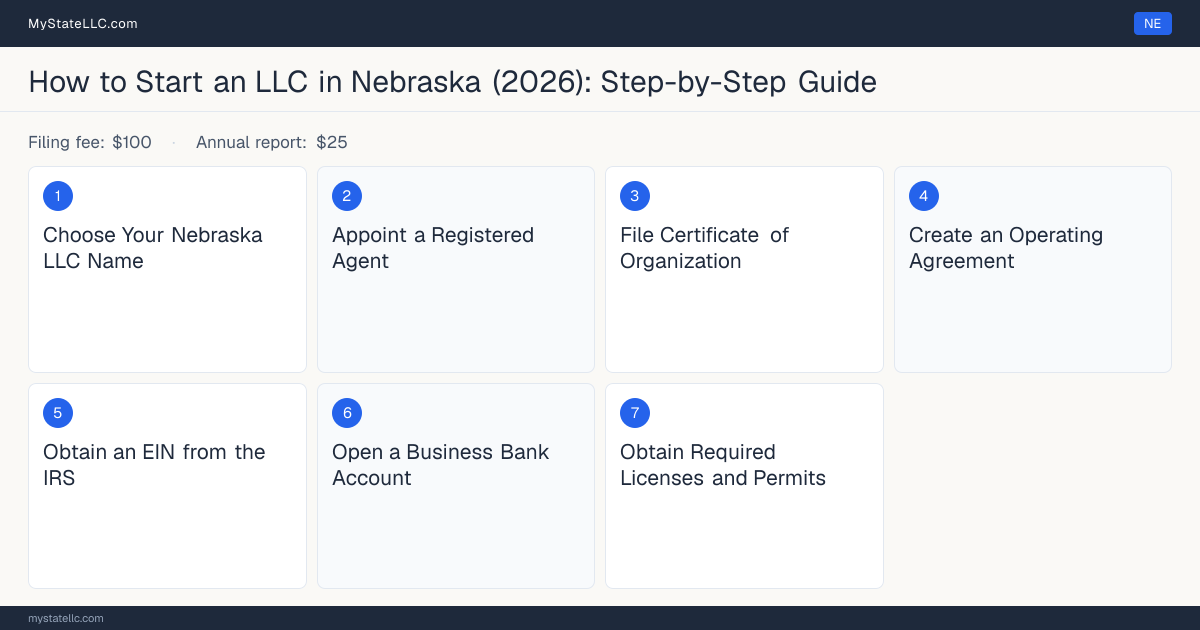
Task: Select step 6 number circle
Action: pyautogui.click(x=347, y=413)
